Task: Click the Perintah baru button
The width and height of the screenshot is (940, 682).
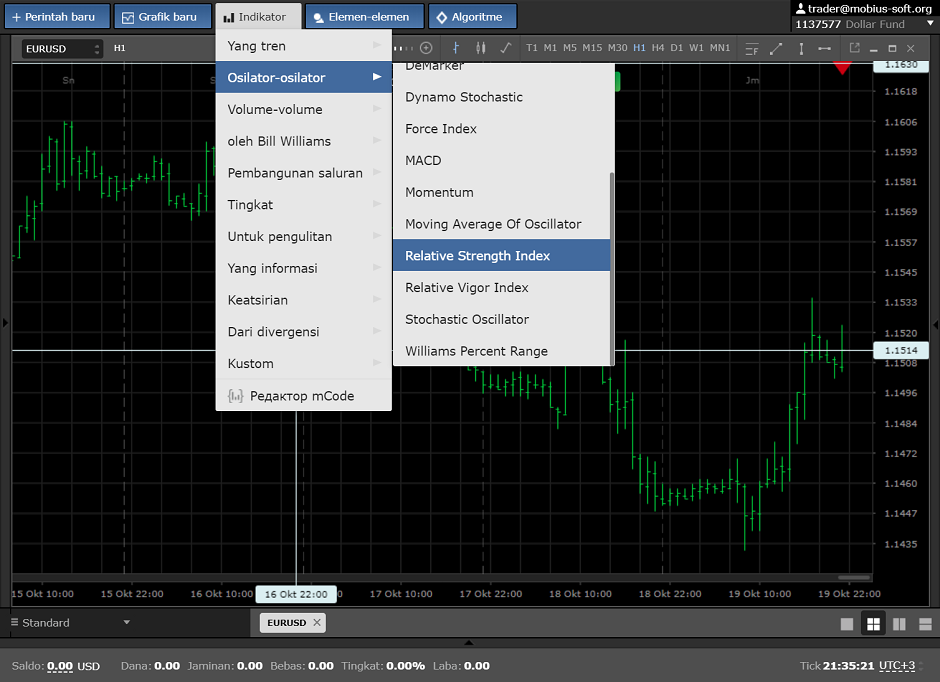Action: tap(58, 16)
